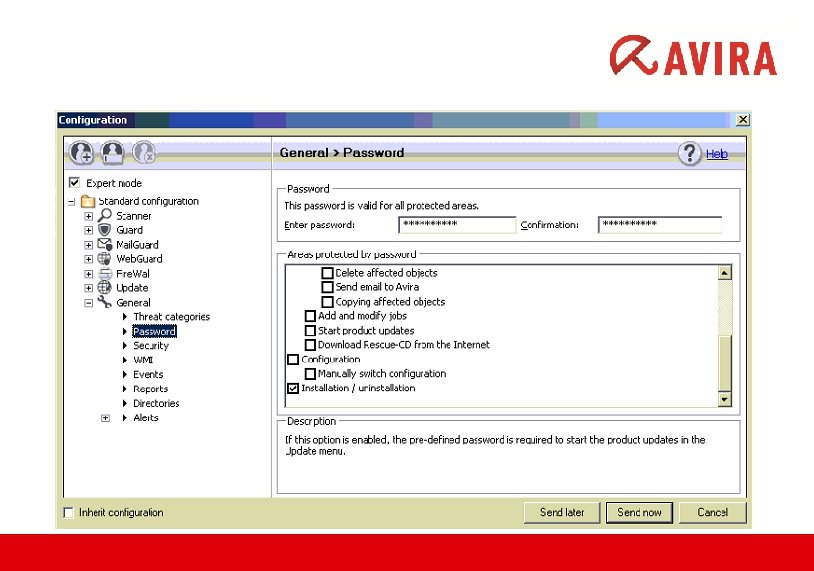The image size is (814, 571).
Task: Click the Scanner magnifier icon
Action: point(105,215)
